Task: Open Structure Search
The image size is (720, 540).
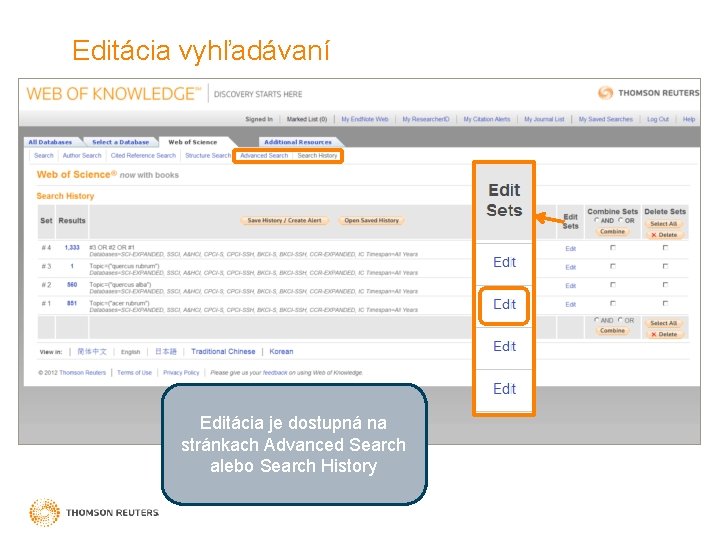Action: 208,156
